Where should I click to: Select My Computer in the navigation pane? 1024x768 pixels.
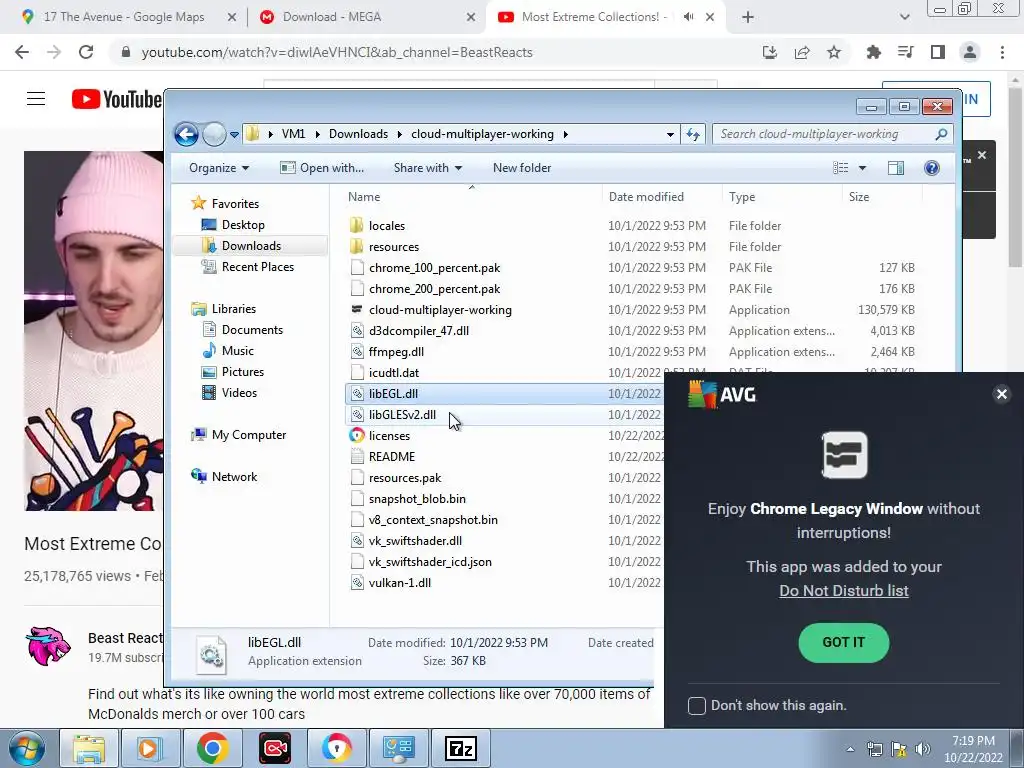(x=249, y=435)
